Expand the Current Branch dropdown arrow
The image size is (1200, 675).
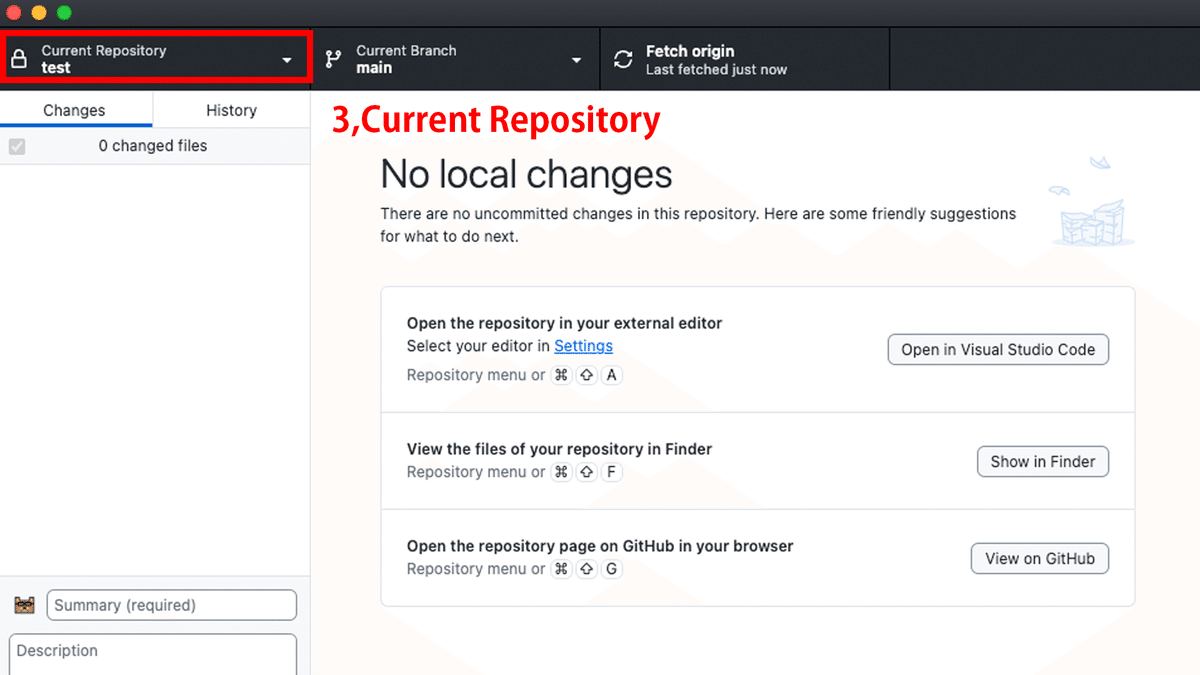point(576,60)
